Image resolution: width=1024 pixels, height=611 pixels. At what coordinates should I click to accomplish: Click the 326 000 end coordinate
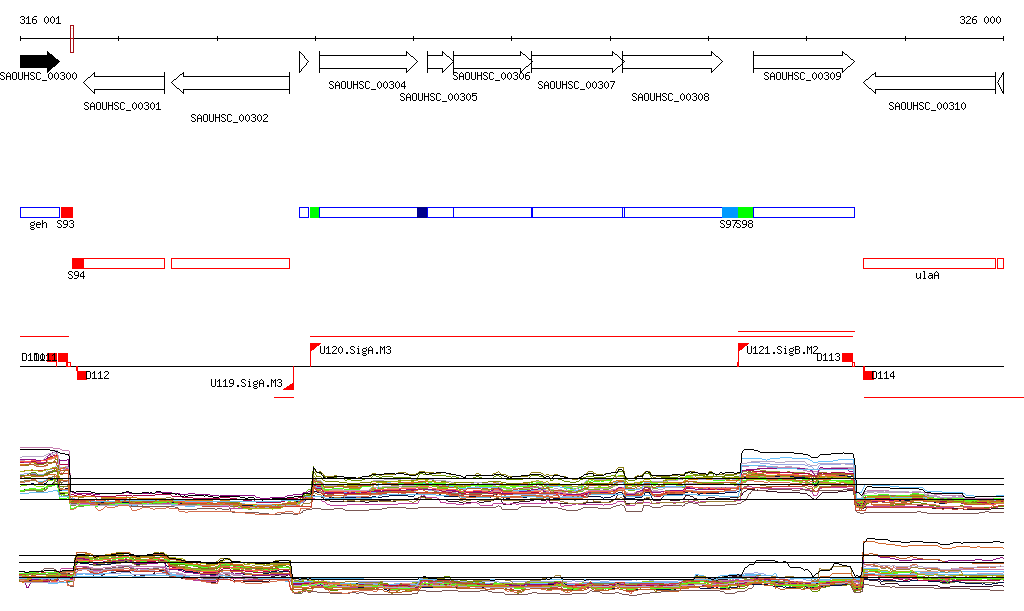tap(980, 20)
